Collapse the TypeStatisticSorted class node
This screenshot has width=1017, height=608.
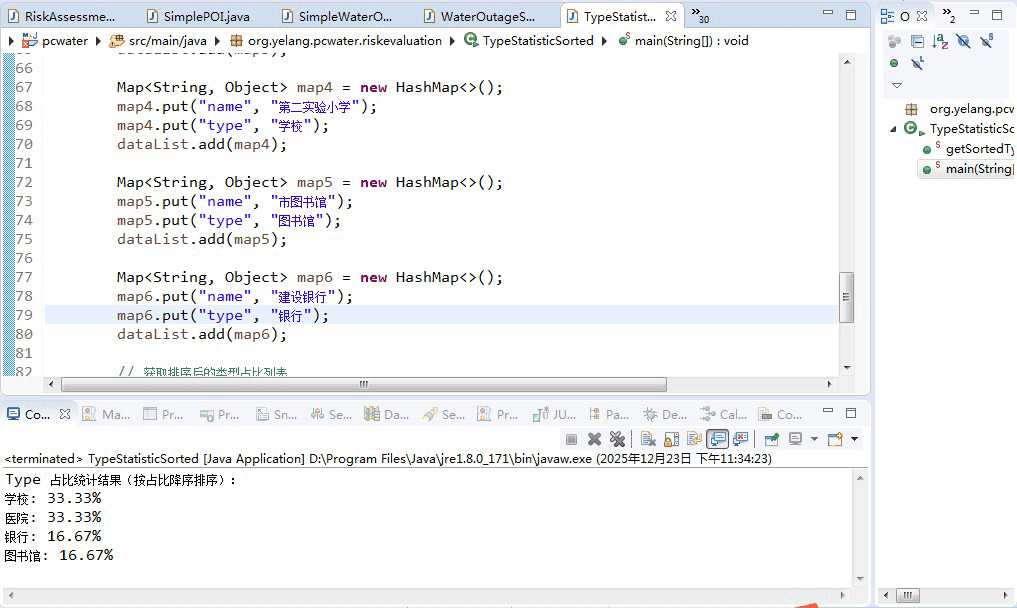(x=893, y=129)
